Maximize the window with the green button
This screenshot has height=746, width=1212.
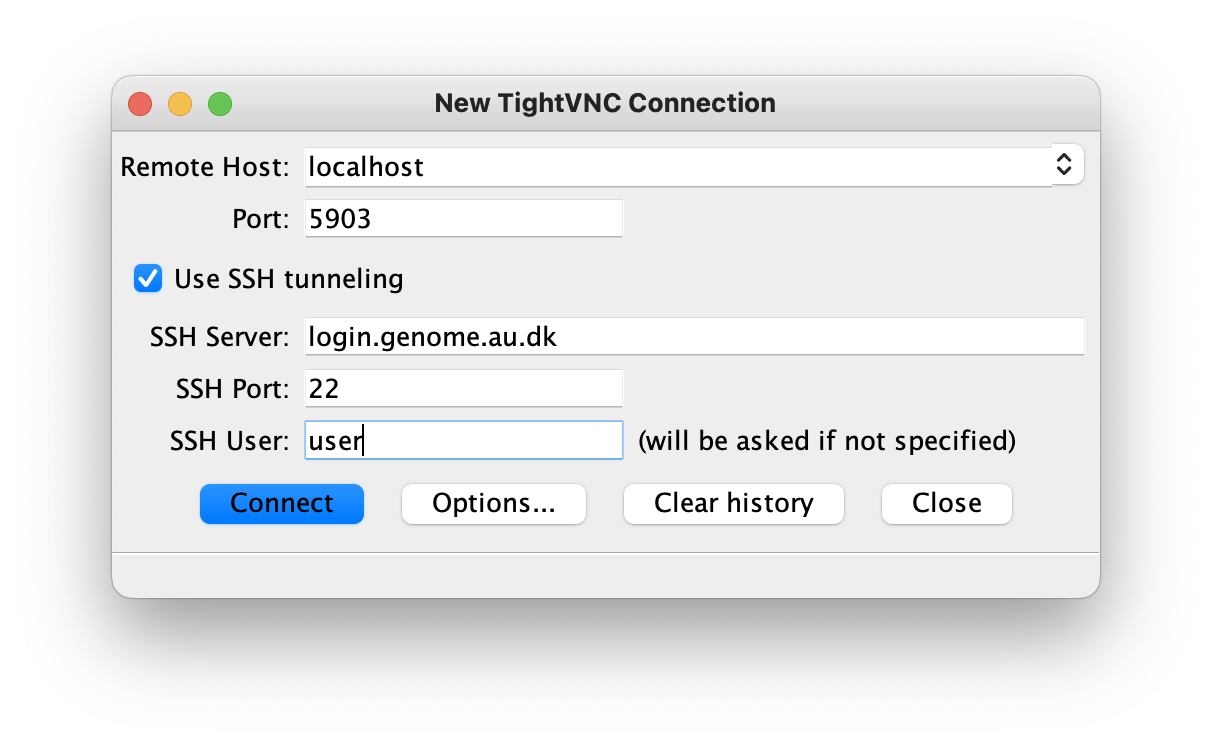pos(220,104)
